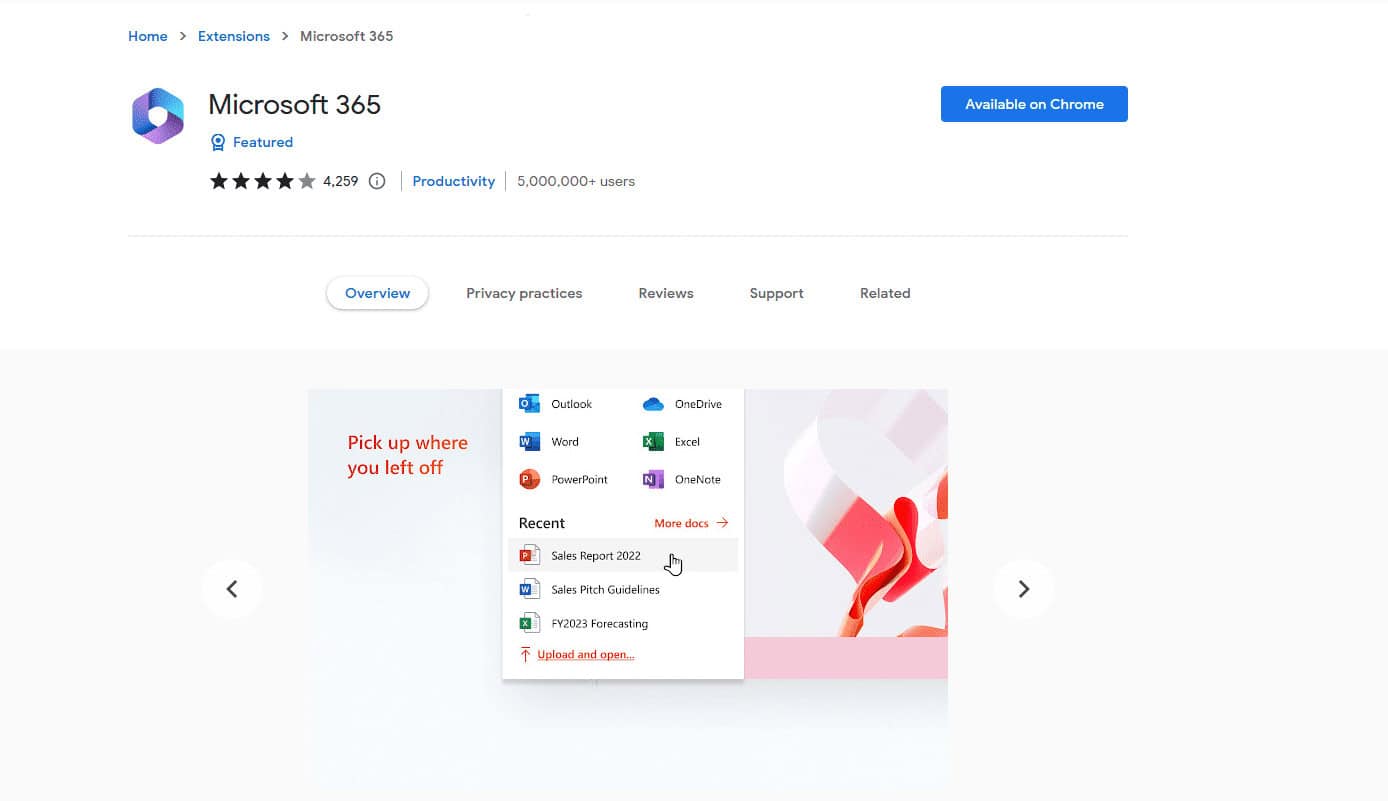1388x801 pixels.
Task: Click the PowerPoint label in preview
Action: (x=580, y=479)
